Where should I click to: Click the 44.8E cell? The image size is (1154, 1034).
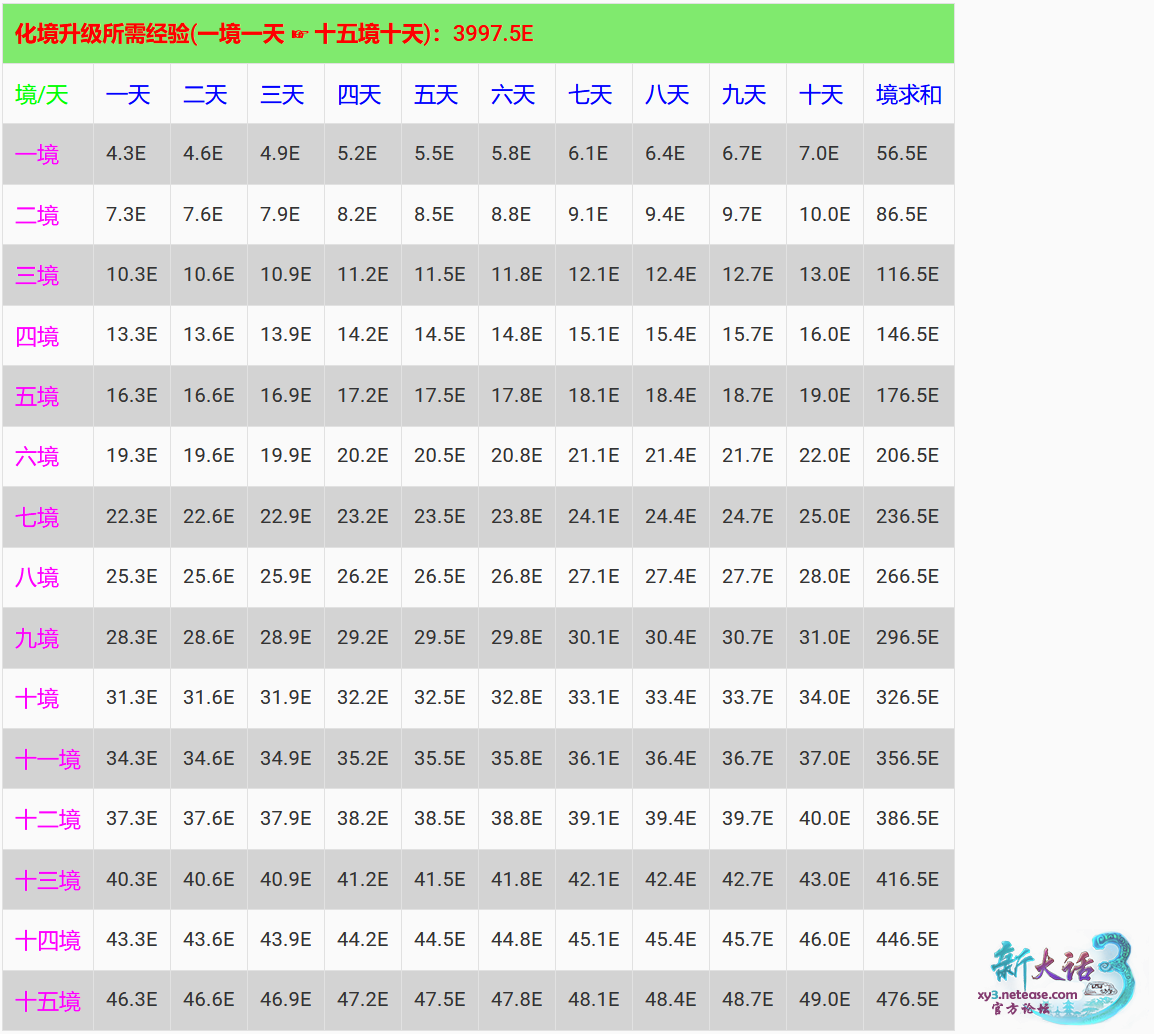point(517,940)
